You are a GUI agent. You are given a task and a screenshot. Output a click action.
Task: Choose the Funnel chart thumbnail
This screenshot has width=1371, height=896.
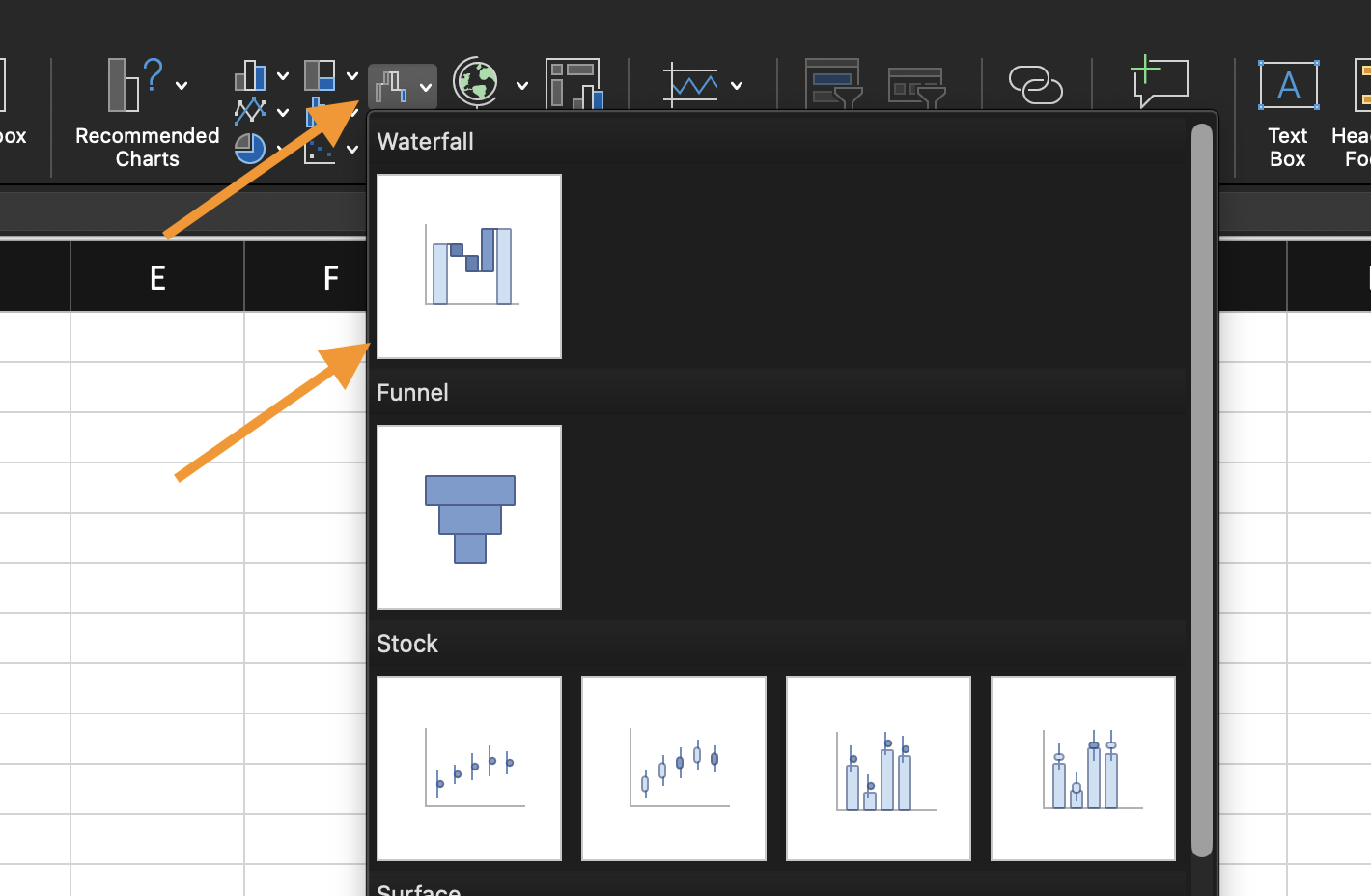[x=469, y=518]
